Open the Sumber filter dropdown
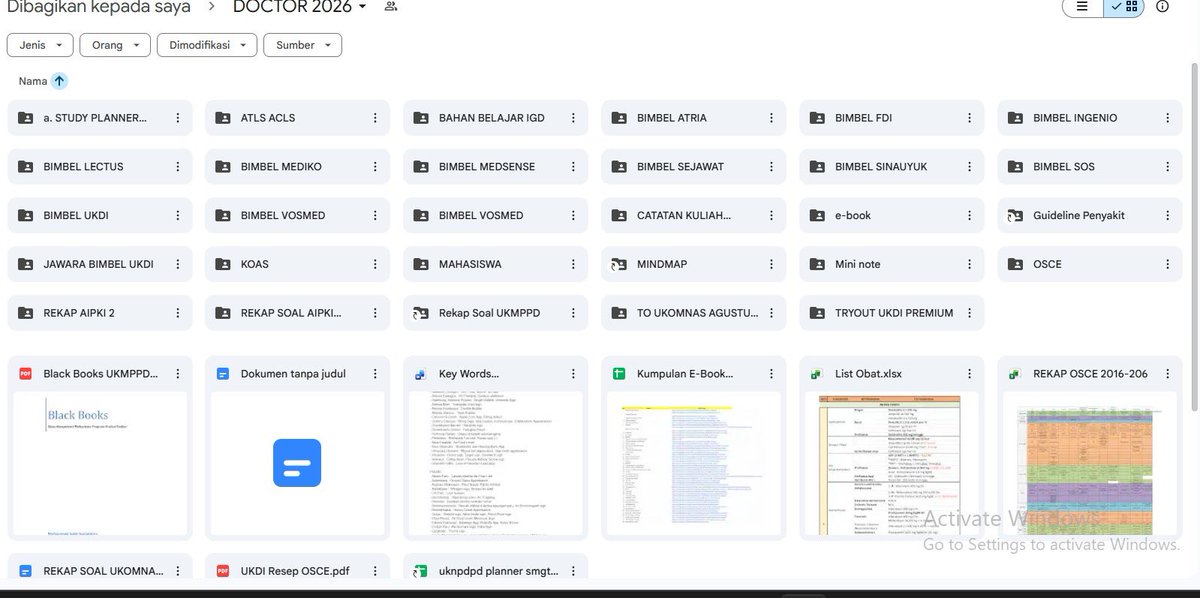The image size is (1200, 598). click(303, 45)
